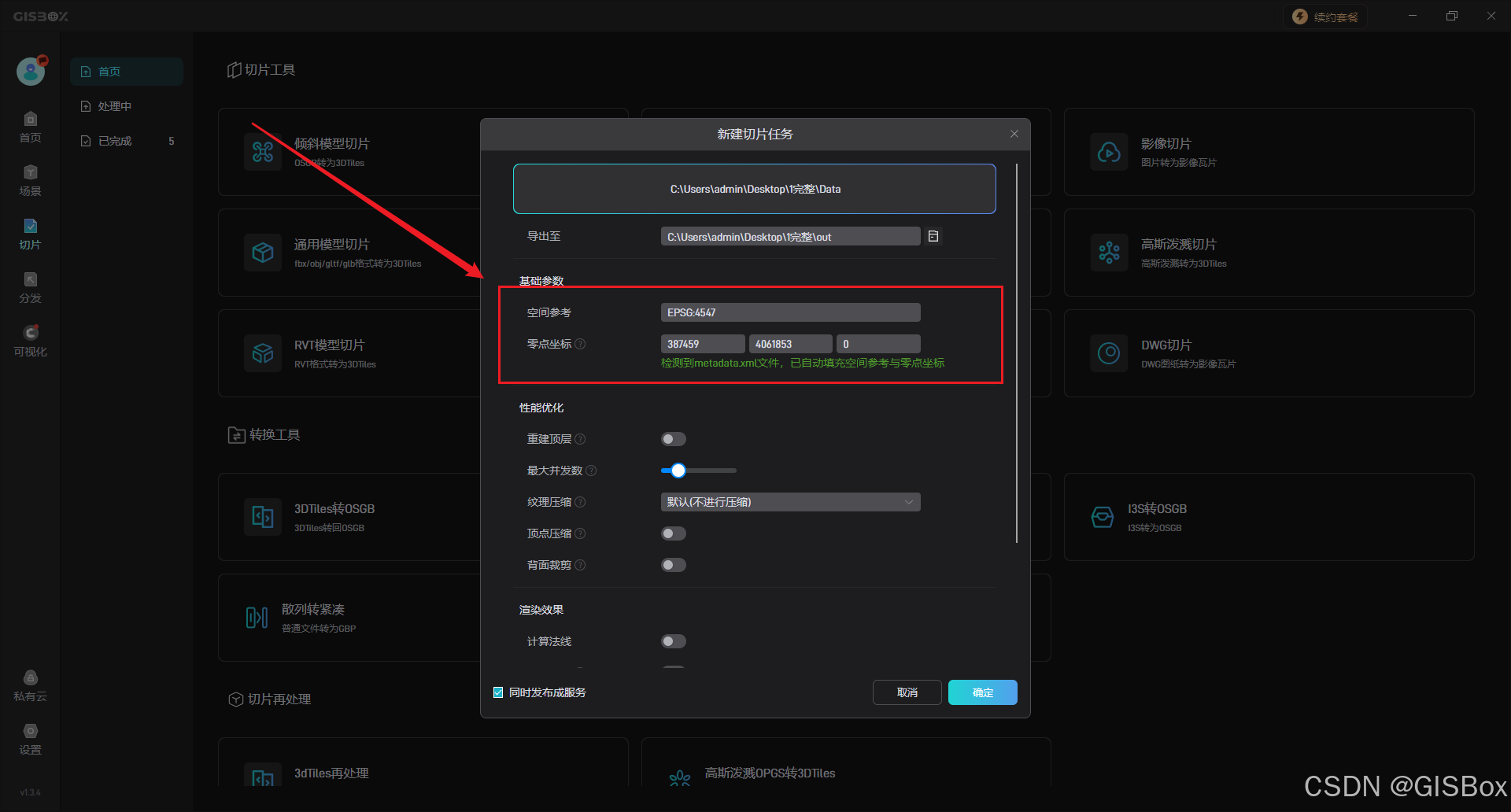Toggle the 背面裁剪 switch

point(674,565)
